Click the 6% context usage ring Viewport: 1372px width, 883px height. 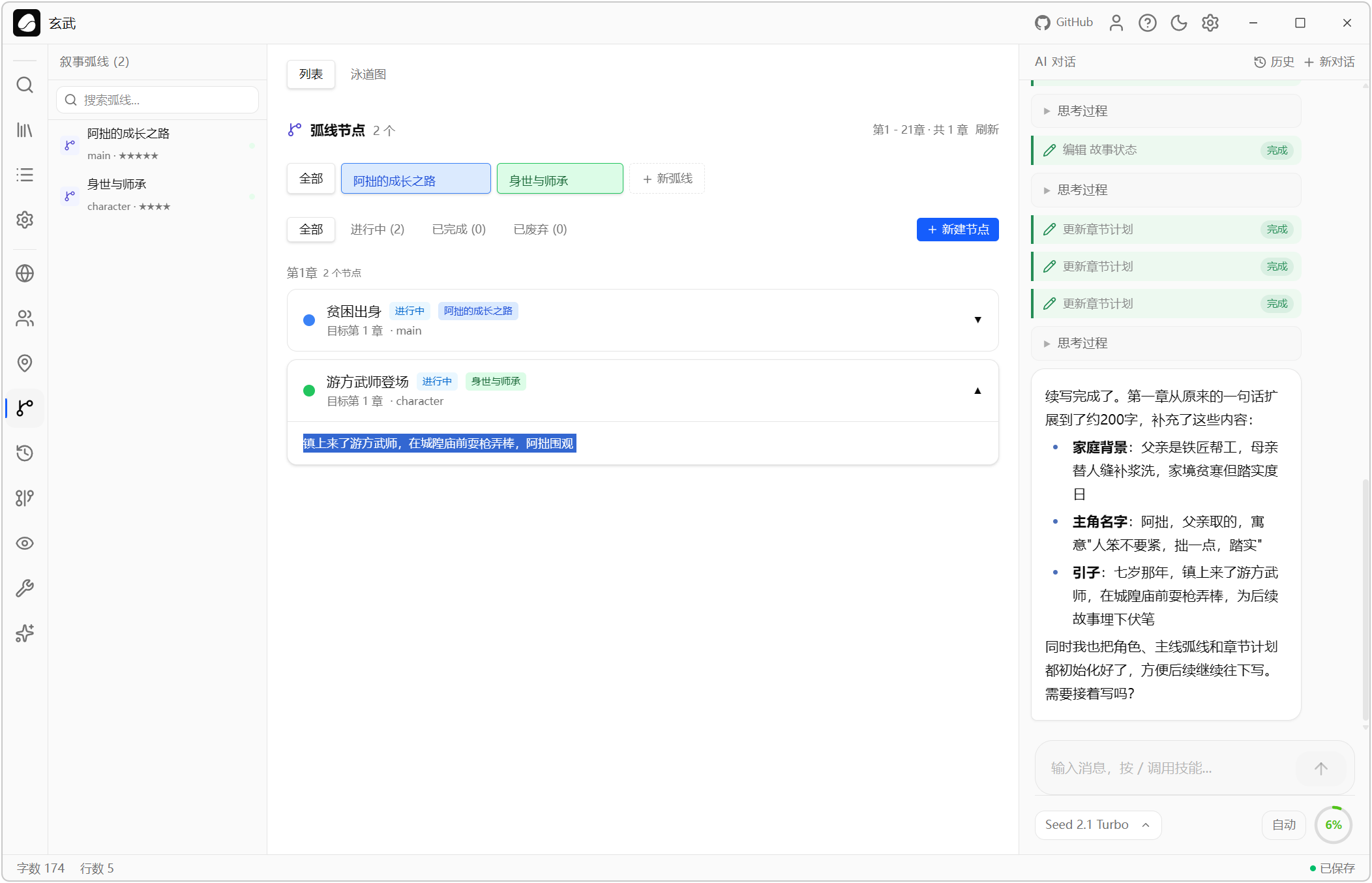click(1334, 825)
